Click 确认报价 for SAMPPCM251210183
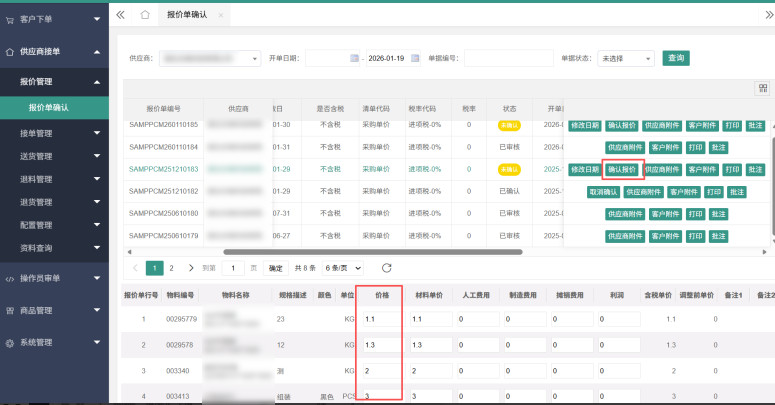775x405 pixels. pos(622,170)
